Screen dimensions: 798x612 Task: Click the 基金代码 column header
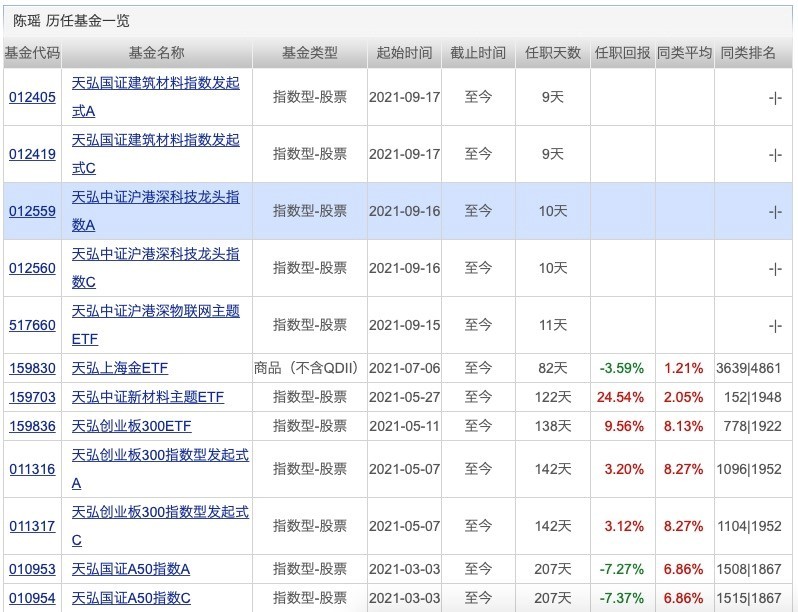(32, 53)
